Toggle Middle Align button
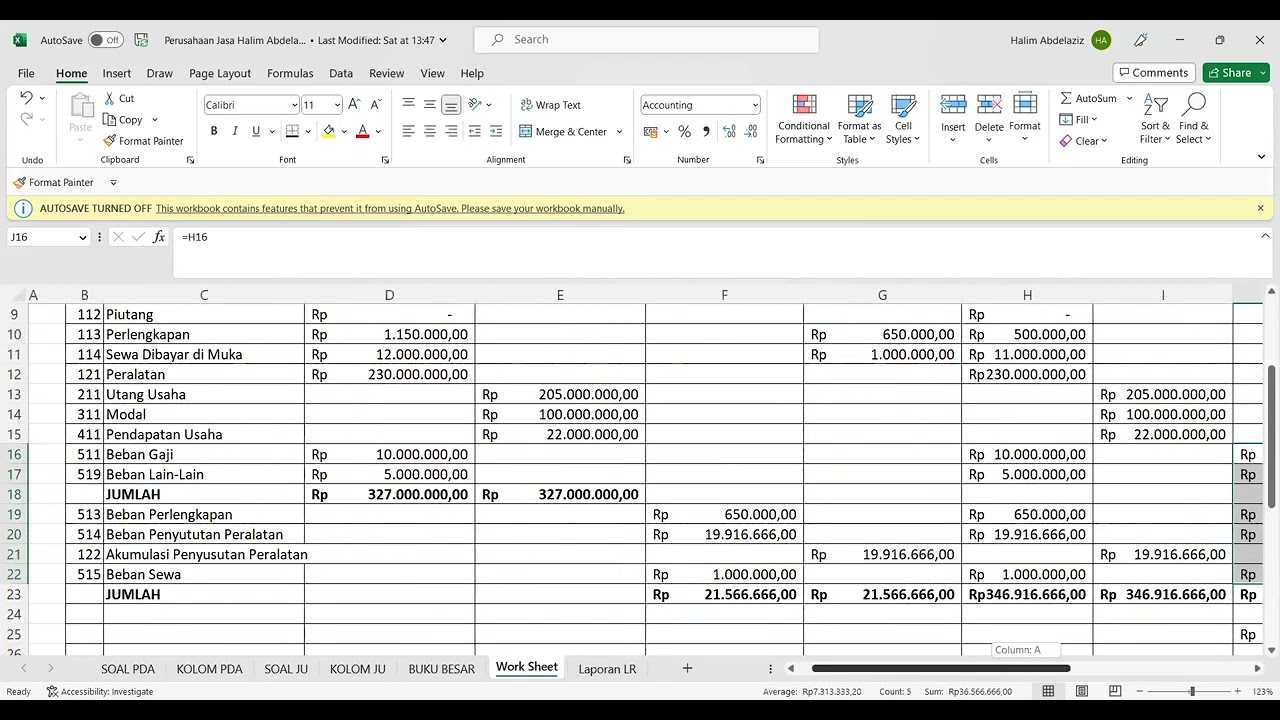The height and width of the screenshot is (720, 1280). pyautogui.click(x=430, y=104)
